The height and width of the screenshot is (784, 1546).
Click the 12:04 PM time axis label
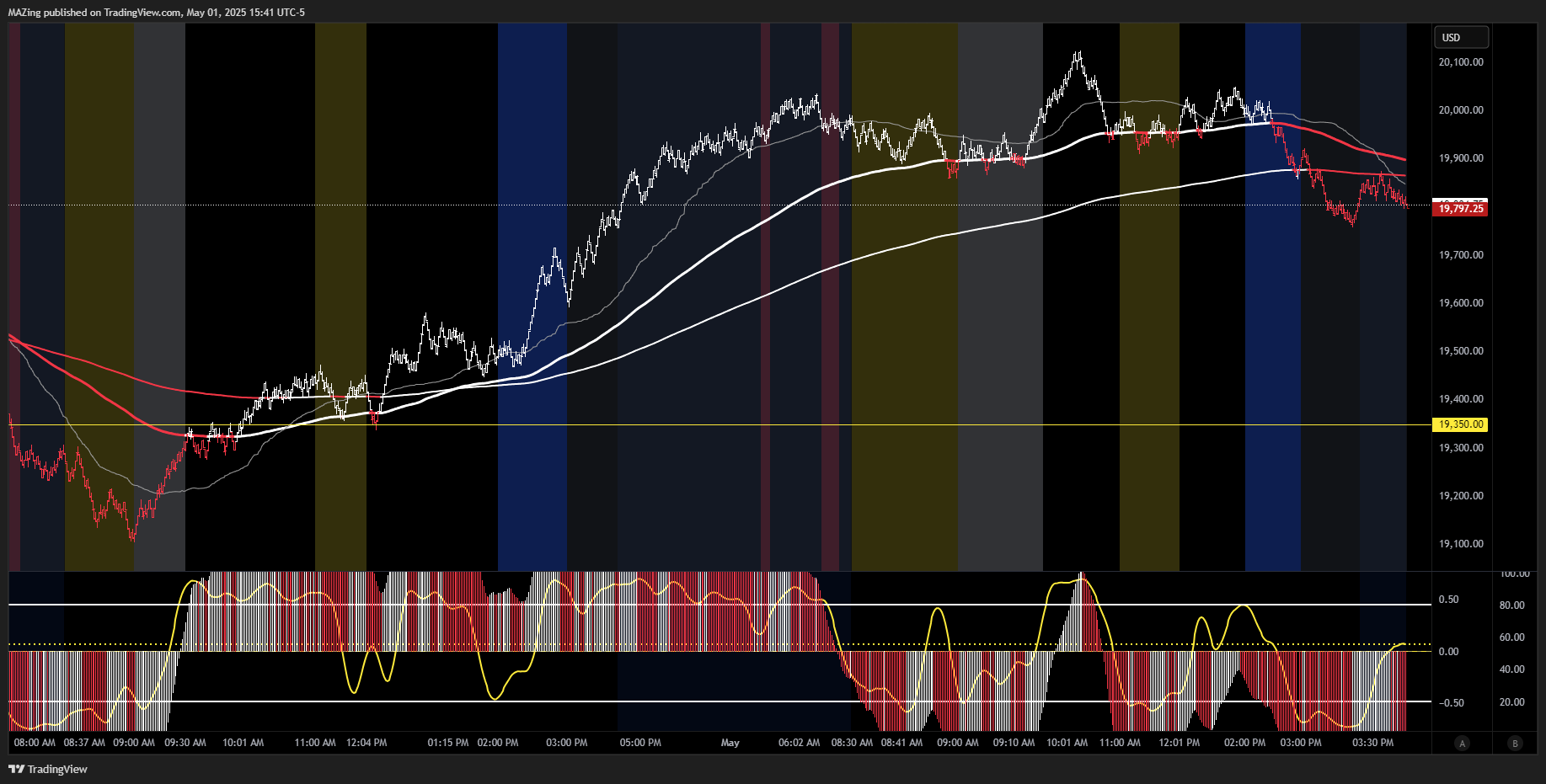coord(366,743)
